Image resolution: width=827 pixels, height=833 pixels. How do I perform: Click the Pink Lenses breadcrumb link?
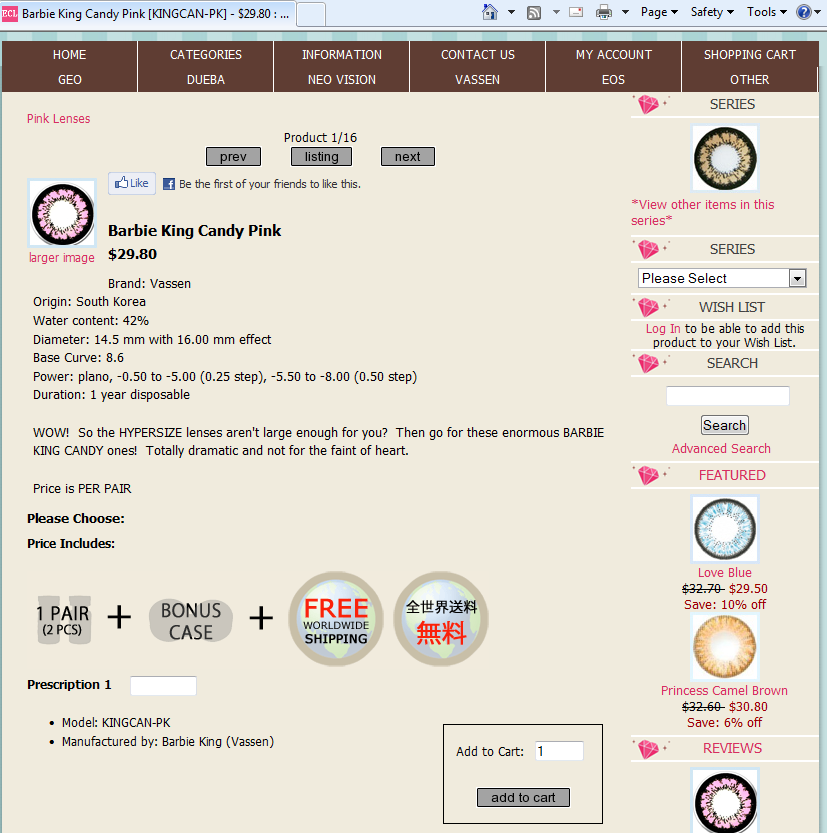click(x=58, y=118)
